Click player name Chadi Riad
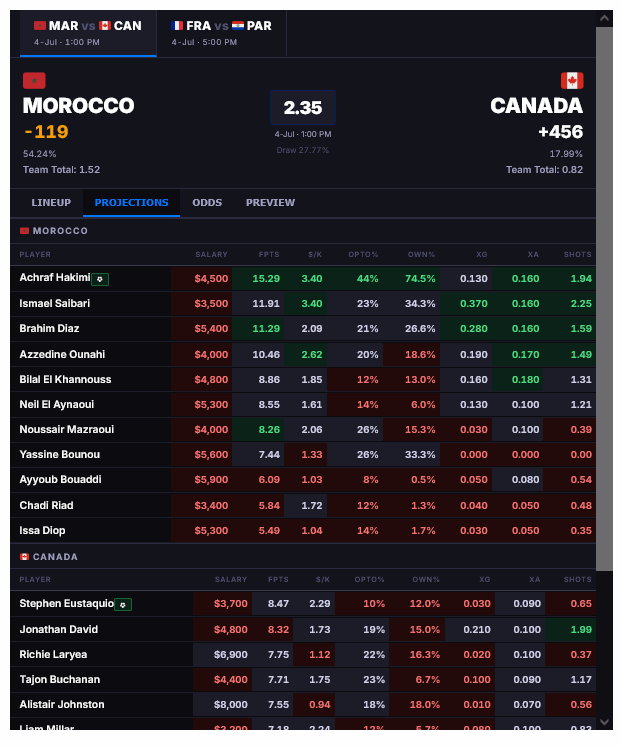622x748 pixels. tap(46, 506)
